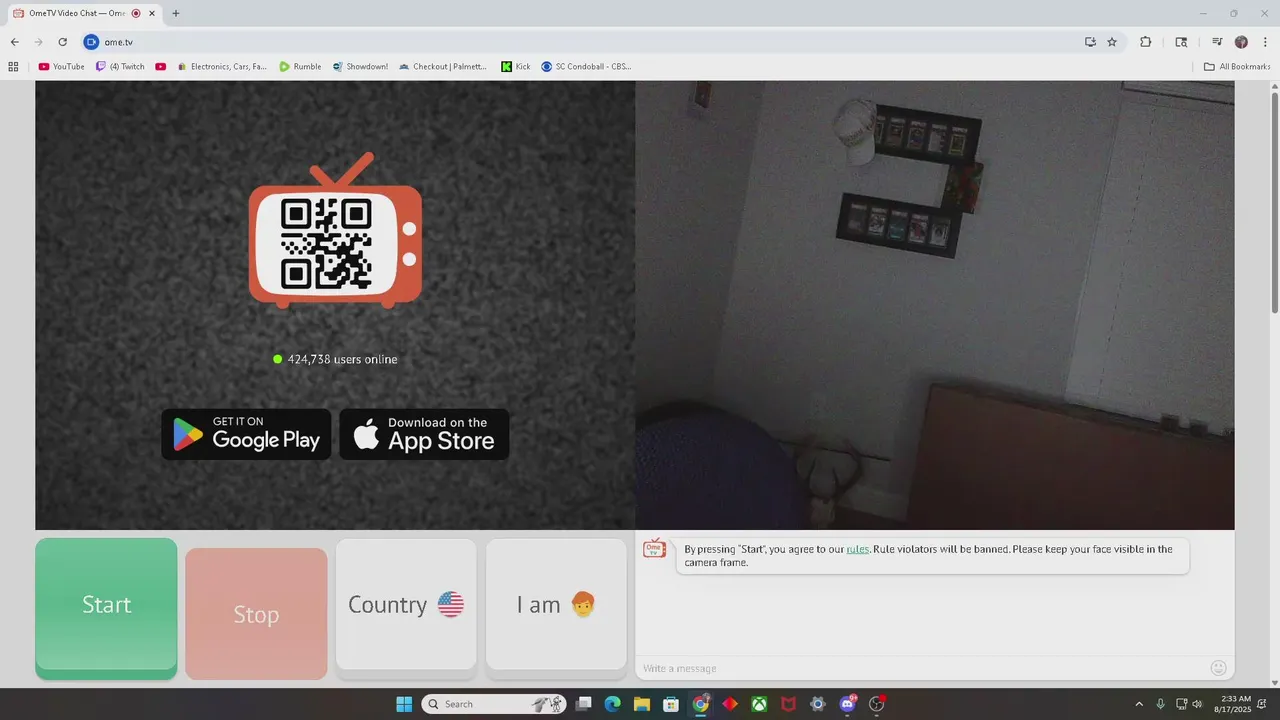Reload the ome.tv page
The width and height of the screenshot is (1280, 720).
click(62, 42)
